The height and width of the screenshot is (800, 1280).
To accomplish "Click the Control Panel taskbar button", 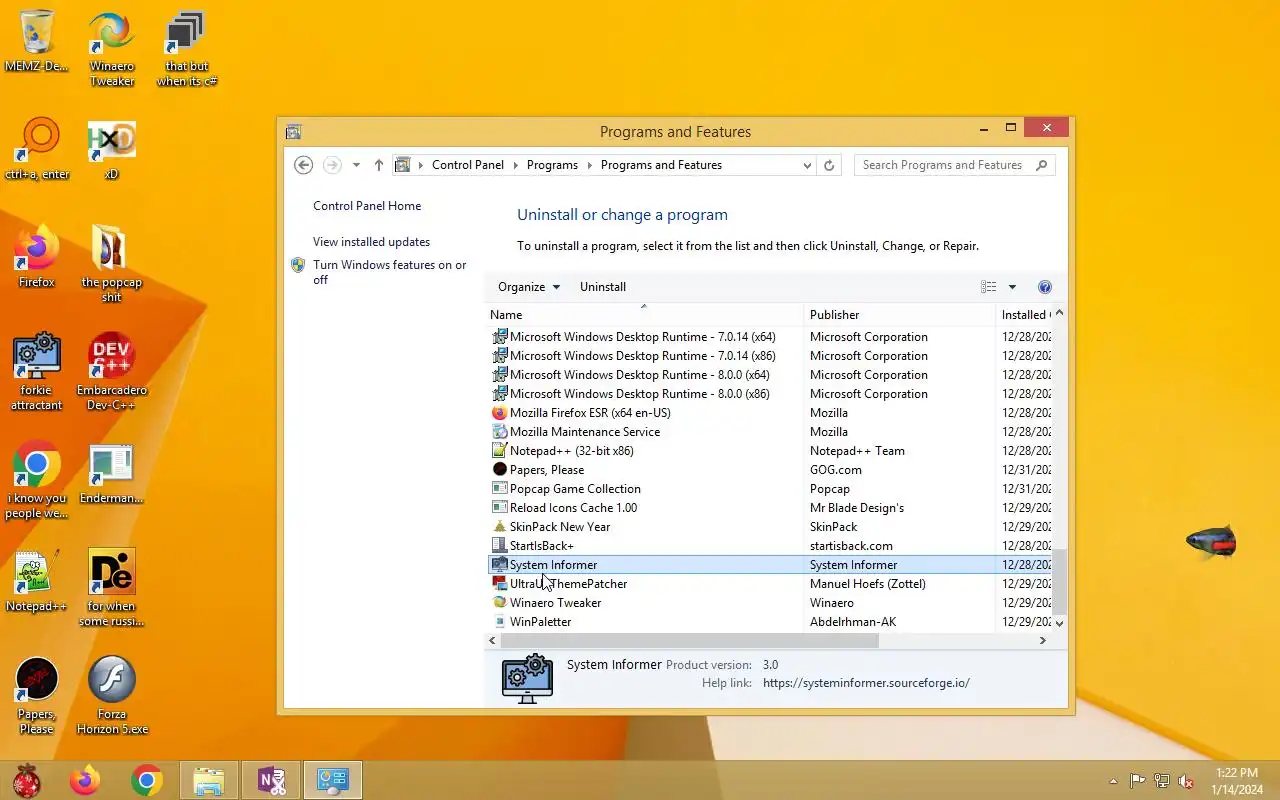I will click(333, 780).
